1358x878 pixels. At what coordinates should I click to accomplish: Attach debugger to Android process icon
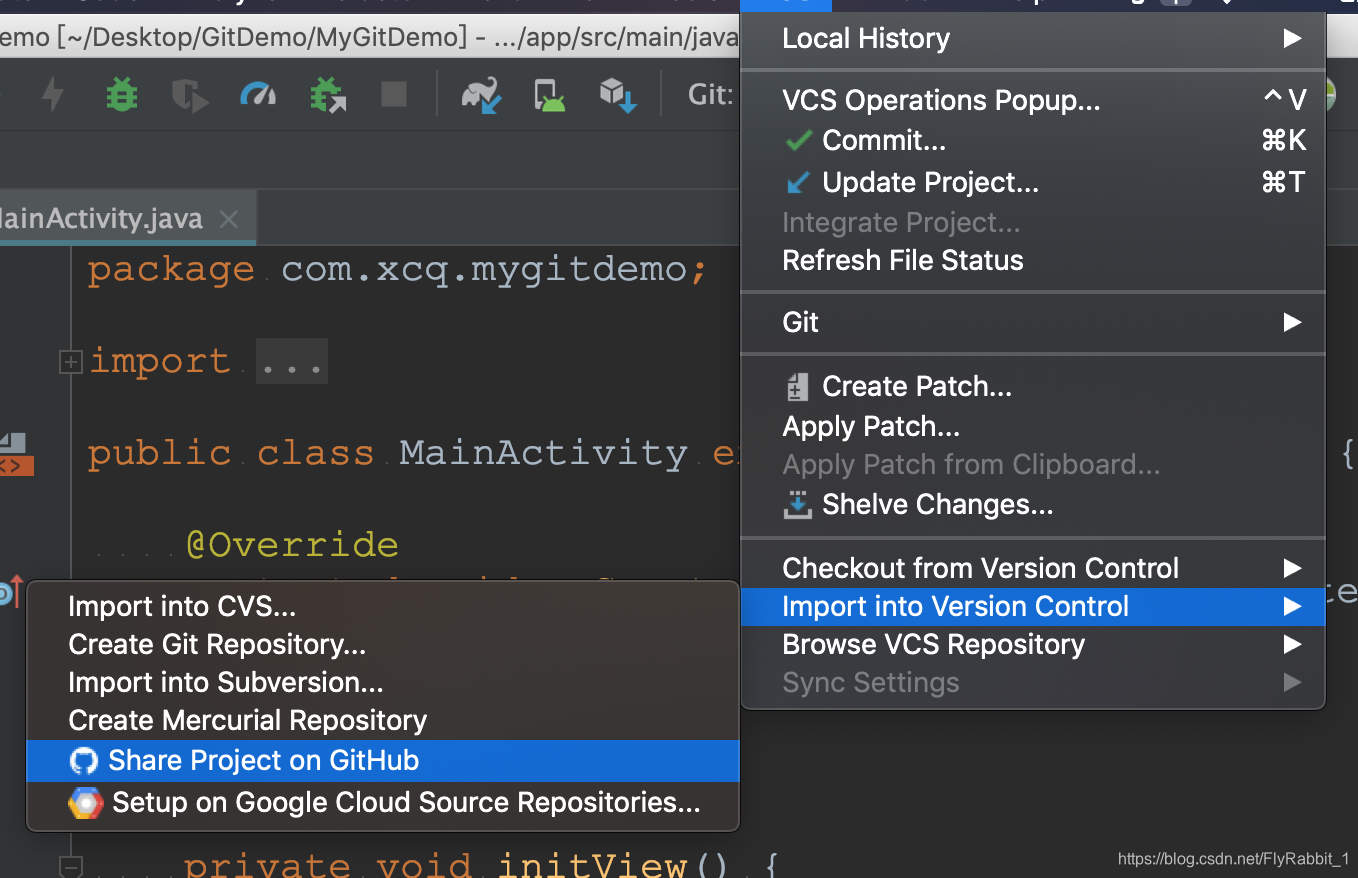click(x=328, y=95)
